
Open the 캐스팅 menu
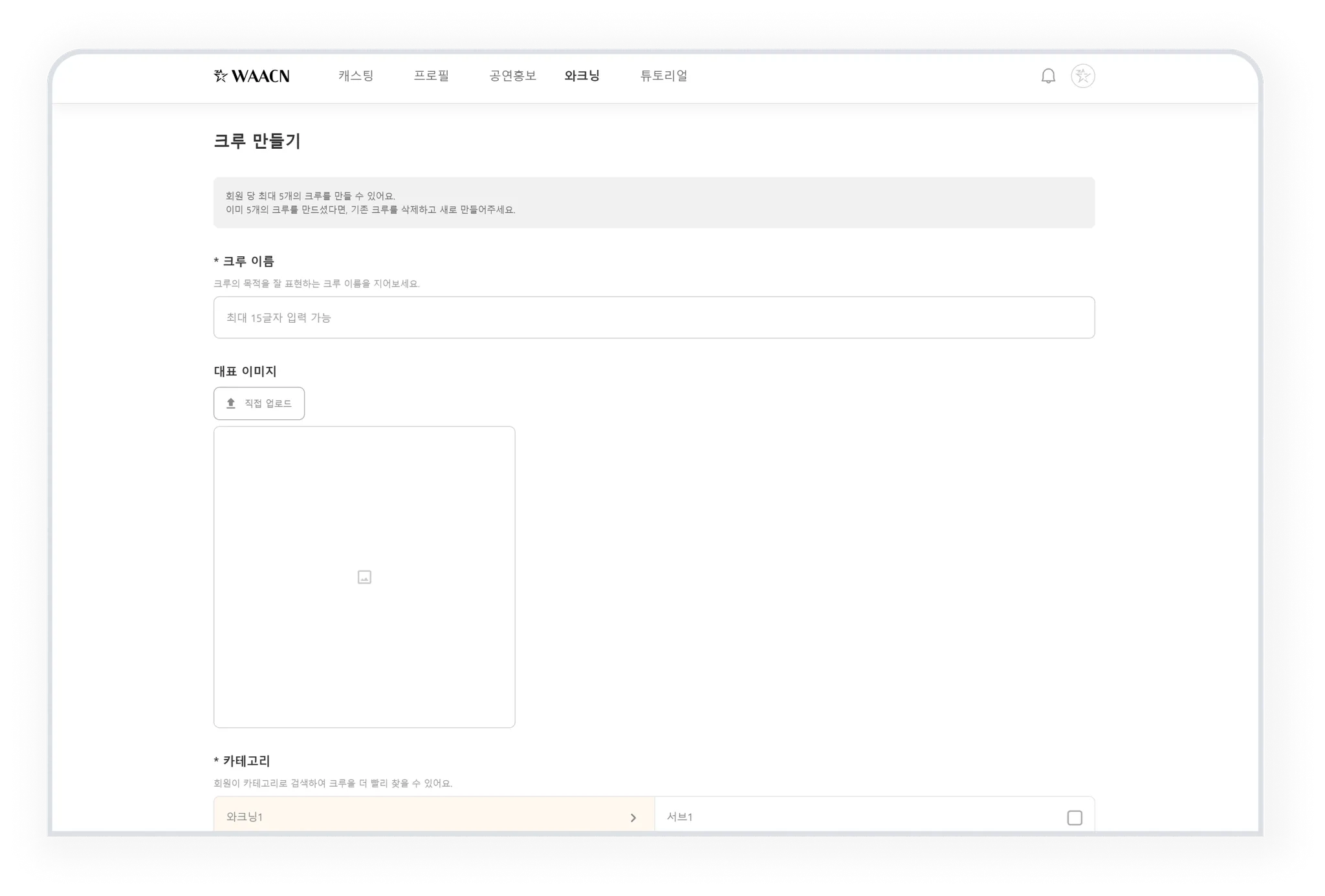[356, 76]
